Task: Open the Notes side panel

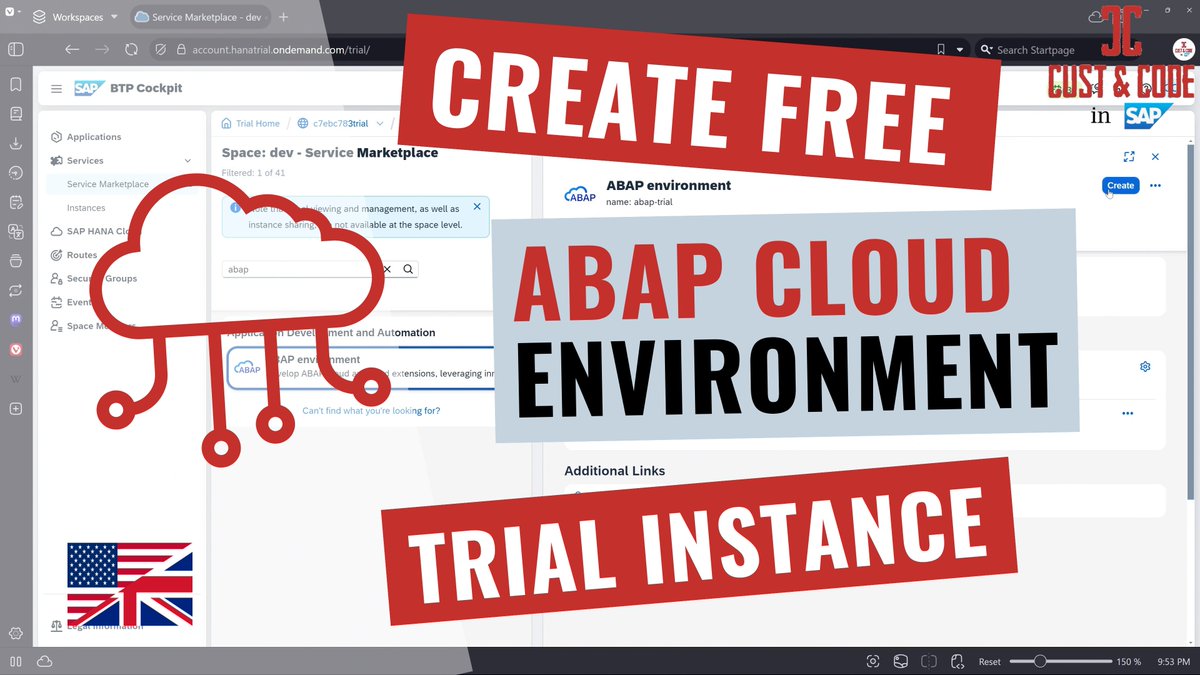Action: click(15, 202)
